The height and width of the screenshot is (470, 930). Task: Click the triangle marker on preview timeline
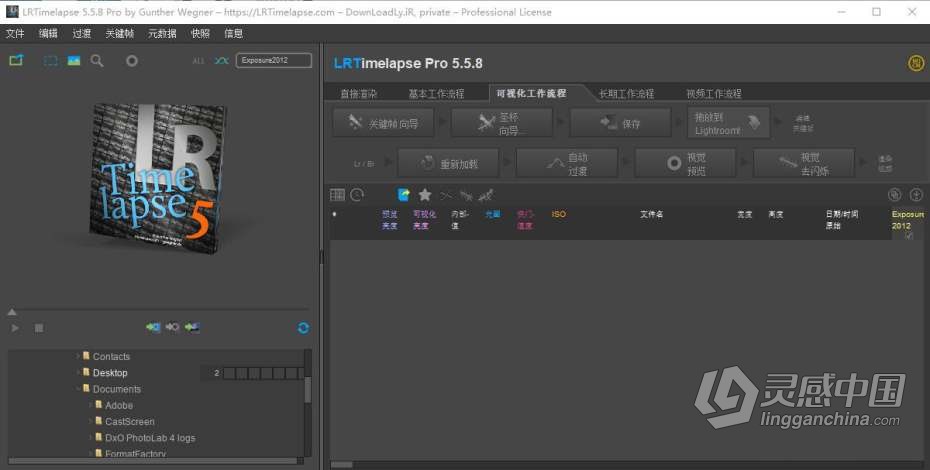(x=12, y=312)
